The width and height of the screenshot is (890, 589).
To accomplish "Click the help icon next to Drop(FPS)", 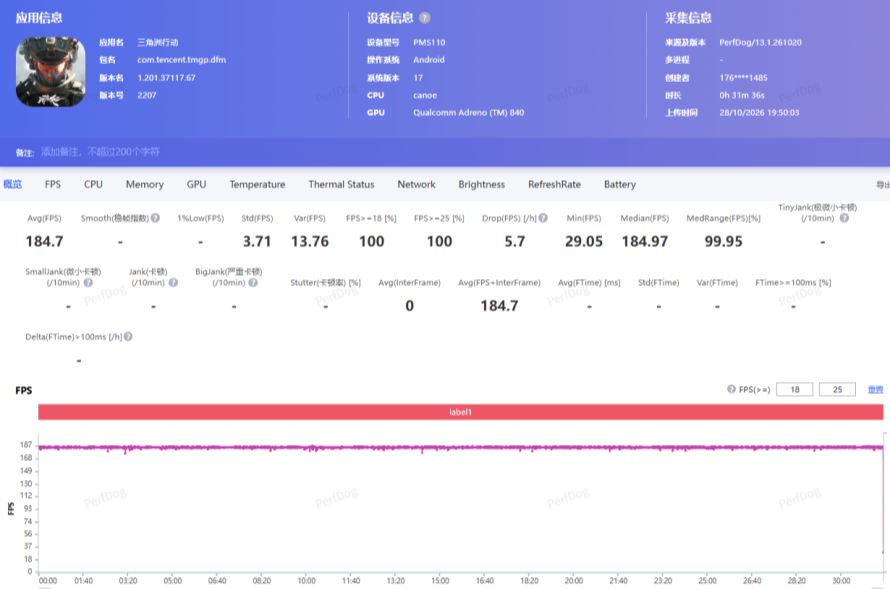I will pos(543,218).
